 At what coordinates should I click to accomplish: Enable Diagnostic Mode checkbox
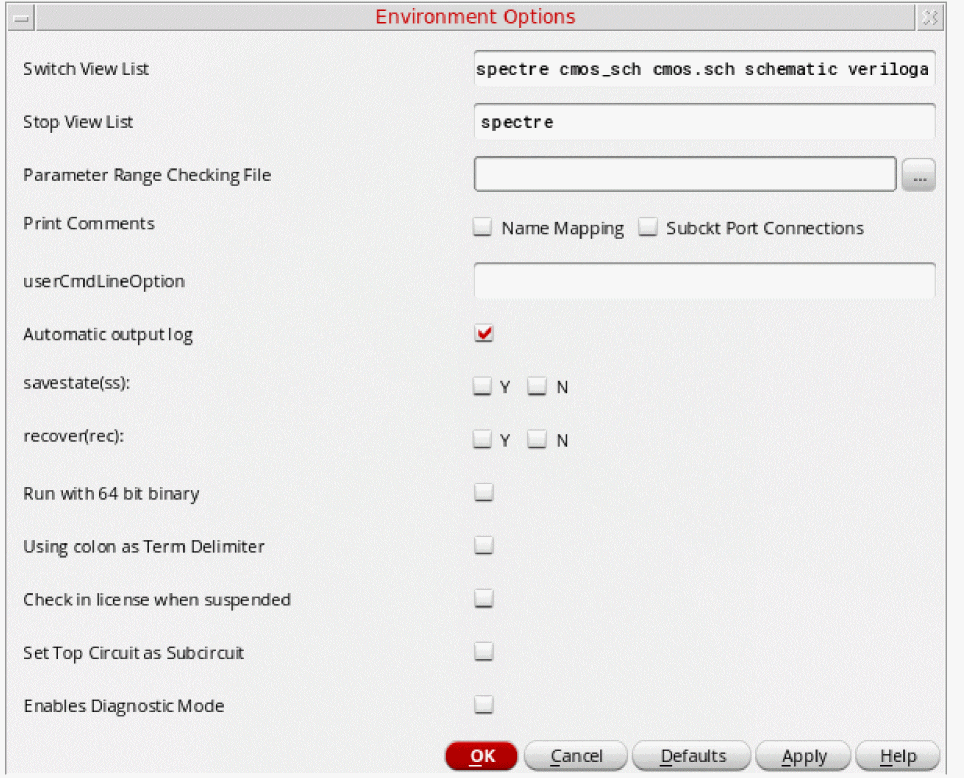[484, 705]
